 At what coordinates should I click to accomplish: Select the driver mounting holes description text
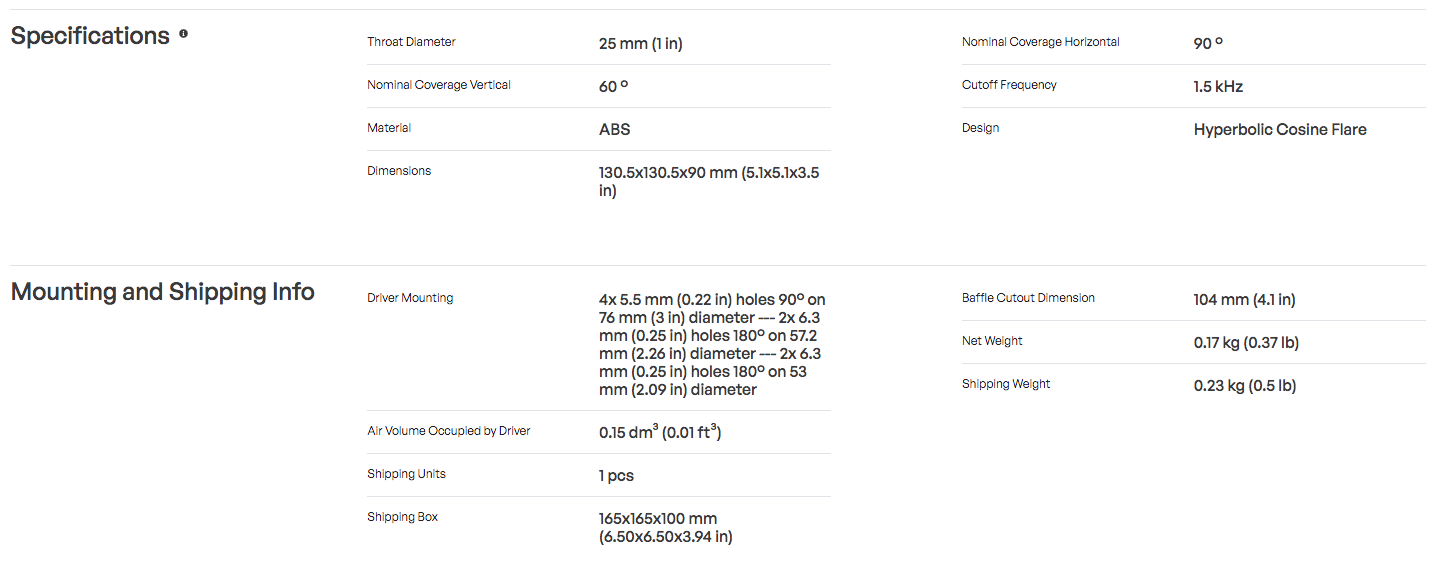click(712, 345)
